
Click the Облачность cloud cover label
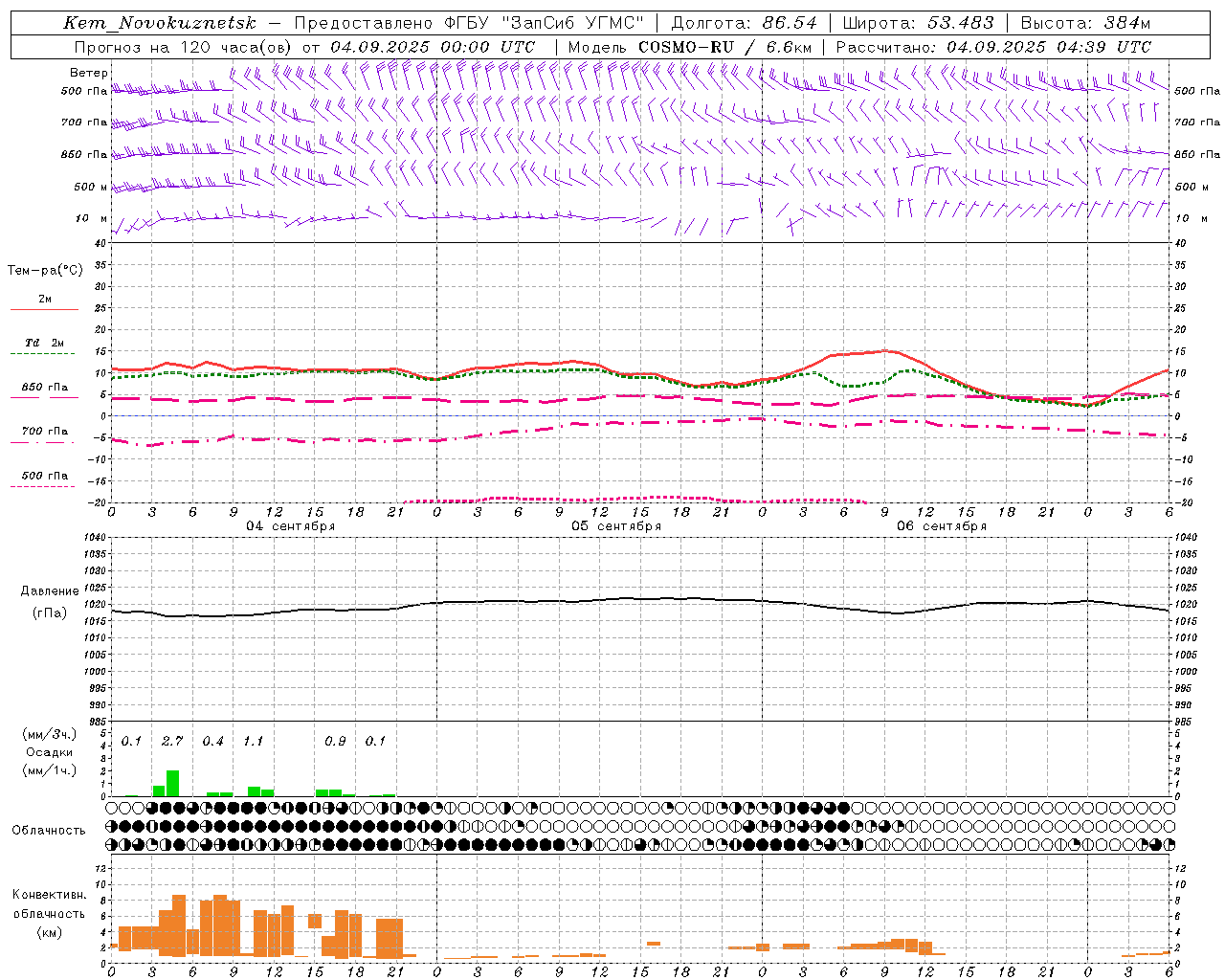(x=49, y=831)
